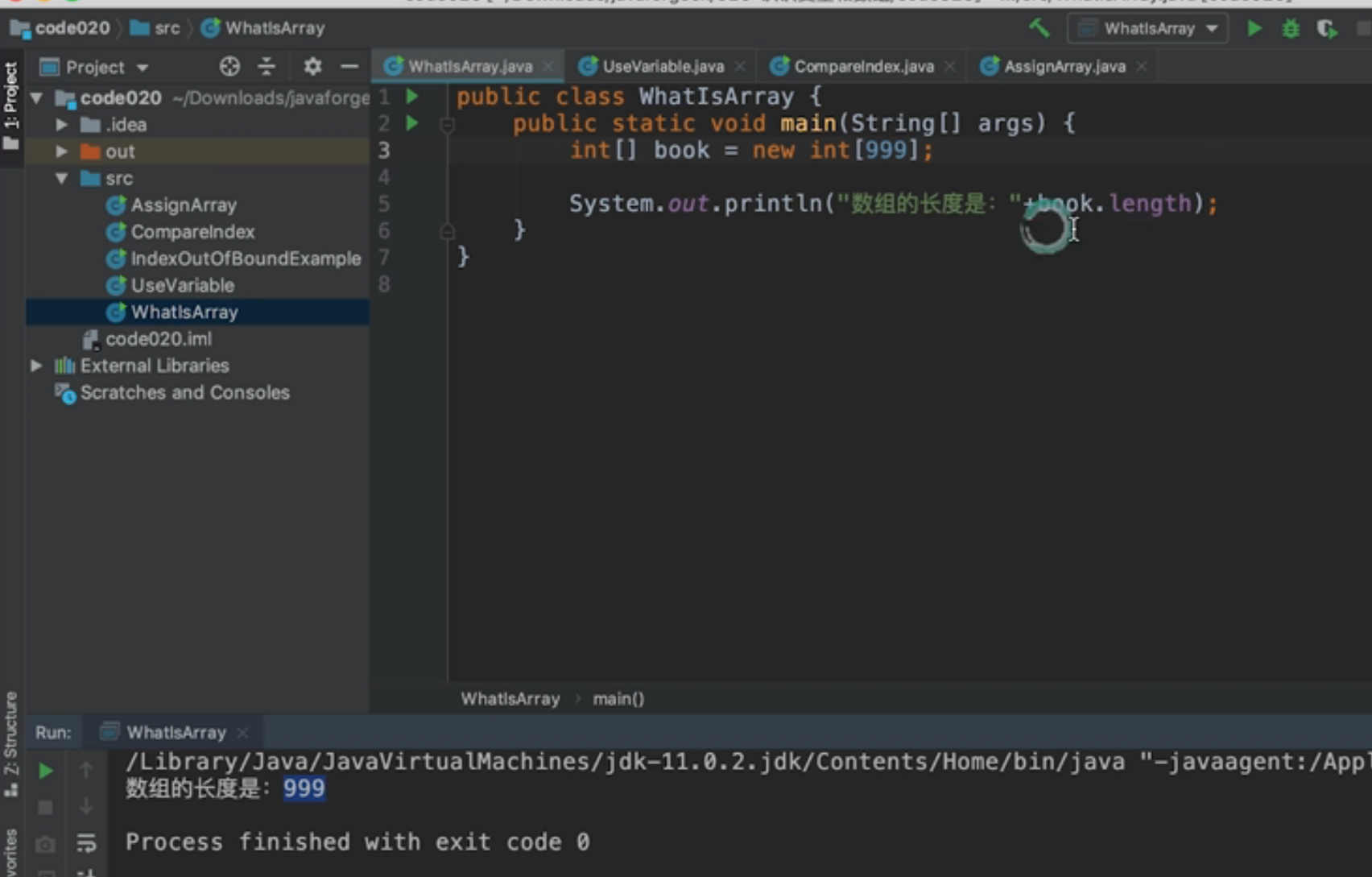Select IndexOutOfBoundExample in project tree
Image resolution: width=1372 pixels, height=877 pixels.
click(246, 259)
